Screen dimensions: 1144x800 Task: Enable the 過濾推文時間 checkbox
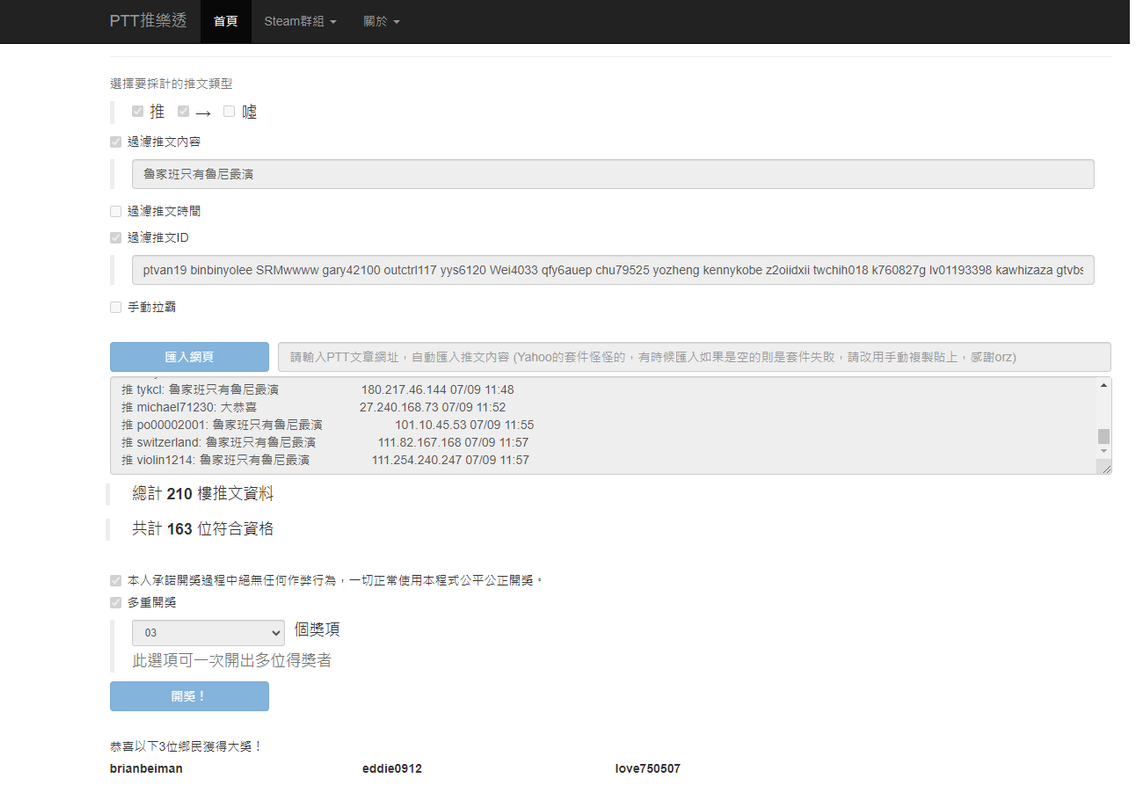tap(115, 211)
